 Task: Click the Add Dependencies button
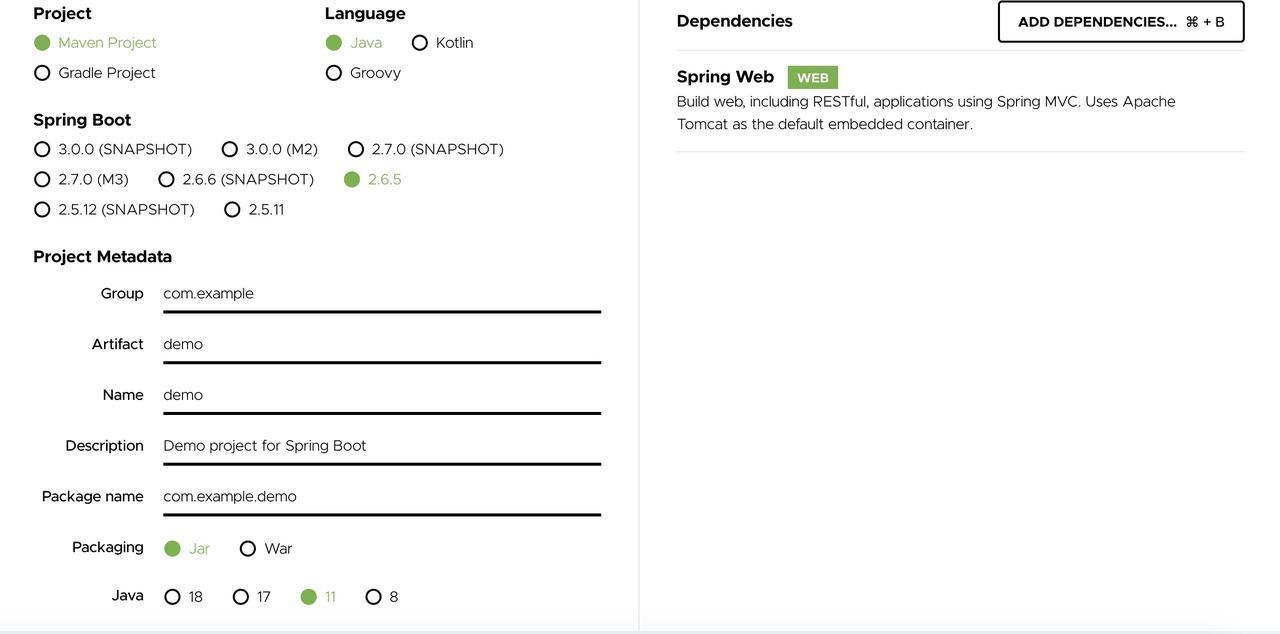point(1120,22)
